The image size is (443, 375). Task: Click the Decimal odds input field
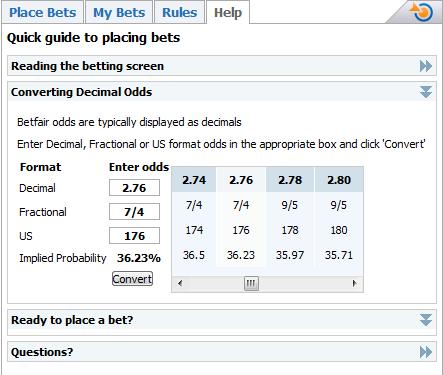click(134, 188)
